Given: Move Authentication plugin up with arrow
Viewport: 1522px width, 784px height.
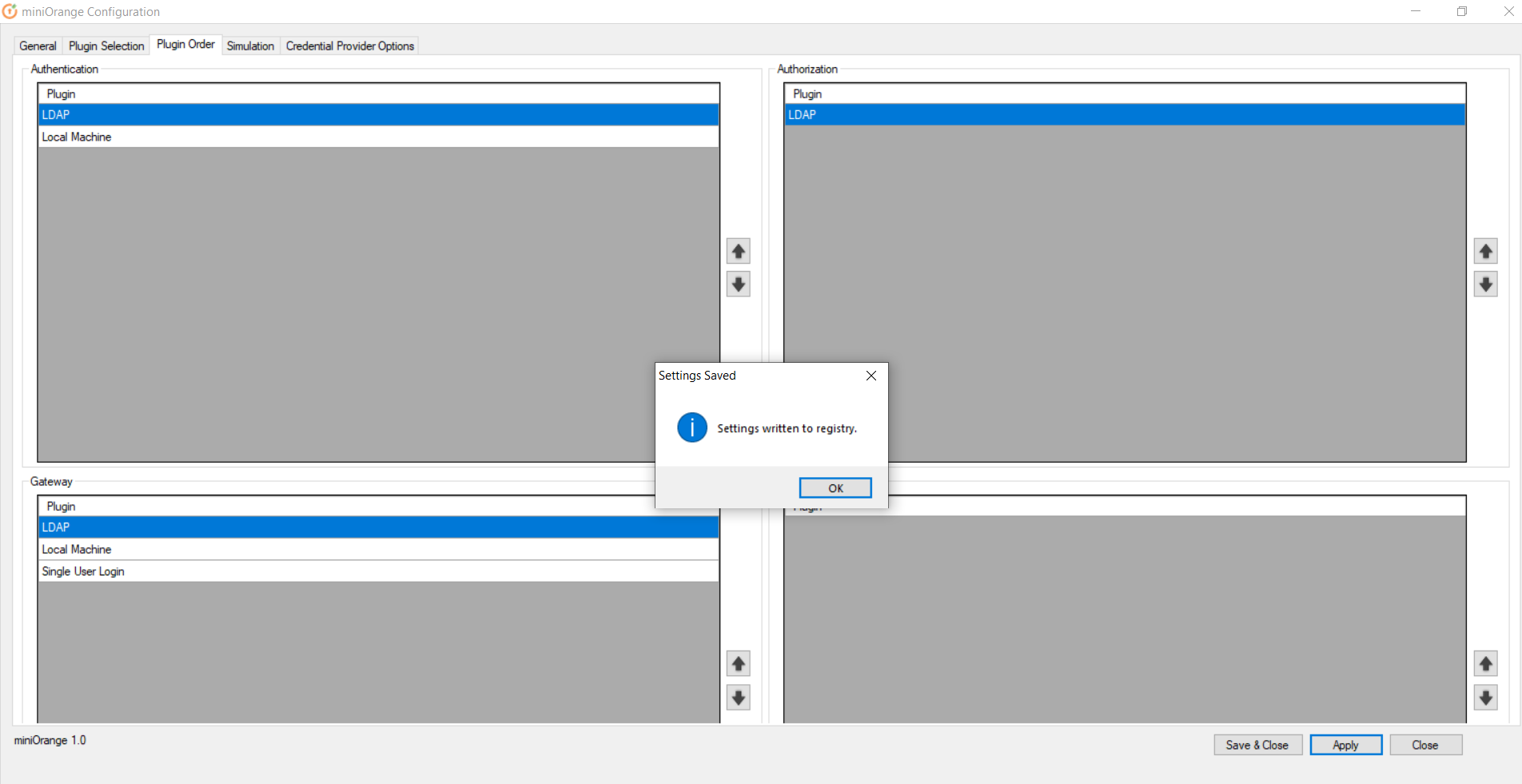Looking at the screenshot, I should tap(738, 251).
